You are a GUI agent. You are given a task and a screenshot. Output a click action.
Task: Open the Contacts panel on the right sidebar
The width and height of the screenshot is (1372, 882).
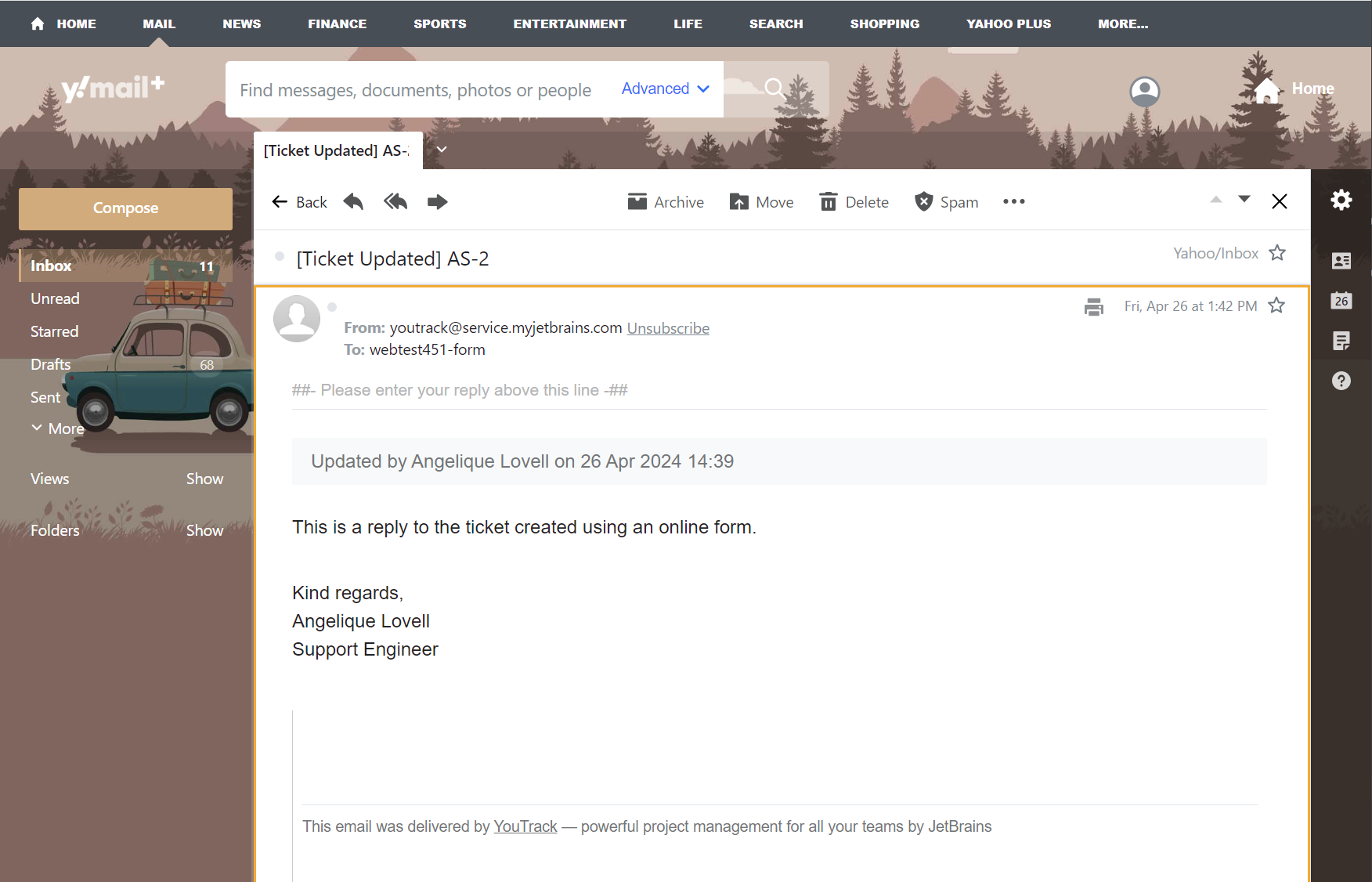(1341, 261)
